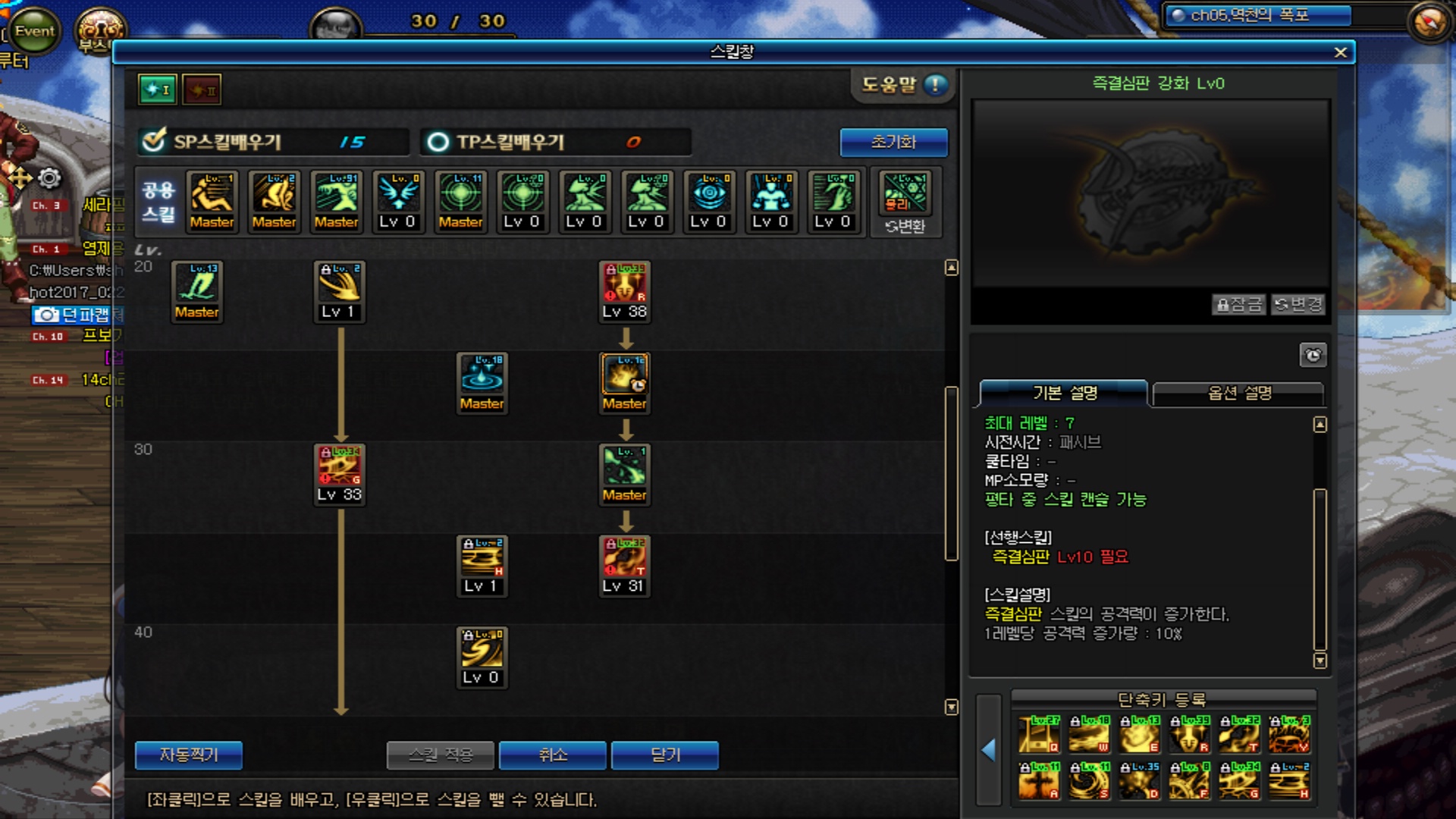This screenshot has height=819, width=1456.
Task: Click the alarm clock icon in description panel
Action: tap(1313, 355)
